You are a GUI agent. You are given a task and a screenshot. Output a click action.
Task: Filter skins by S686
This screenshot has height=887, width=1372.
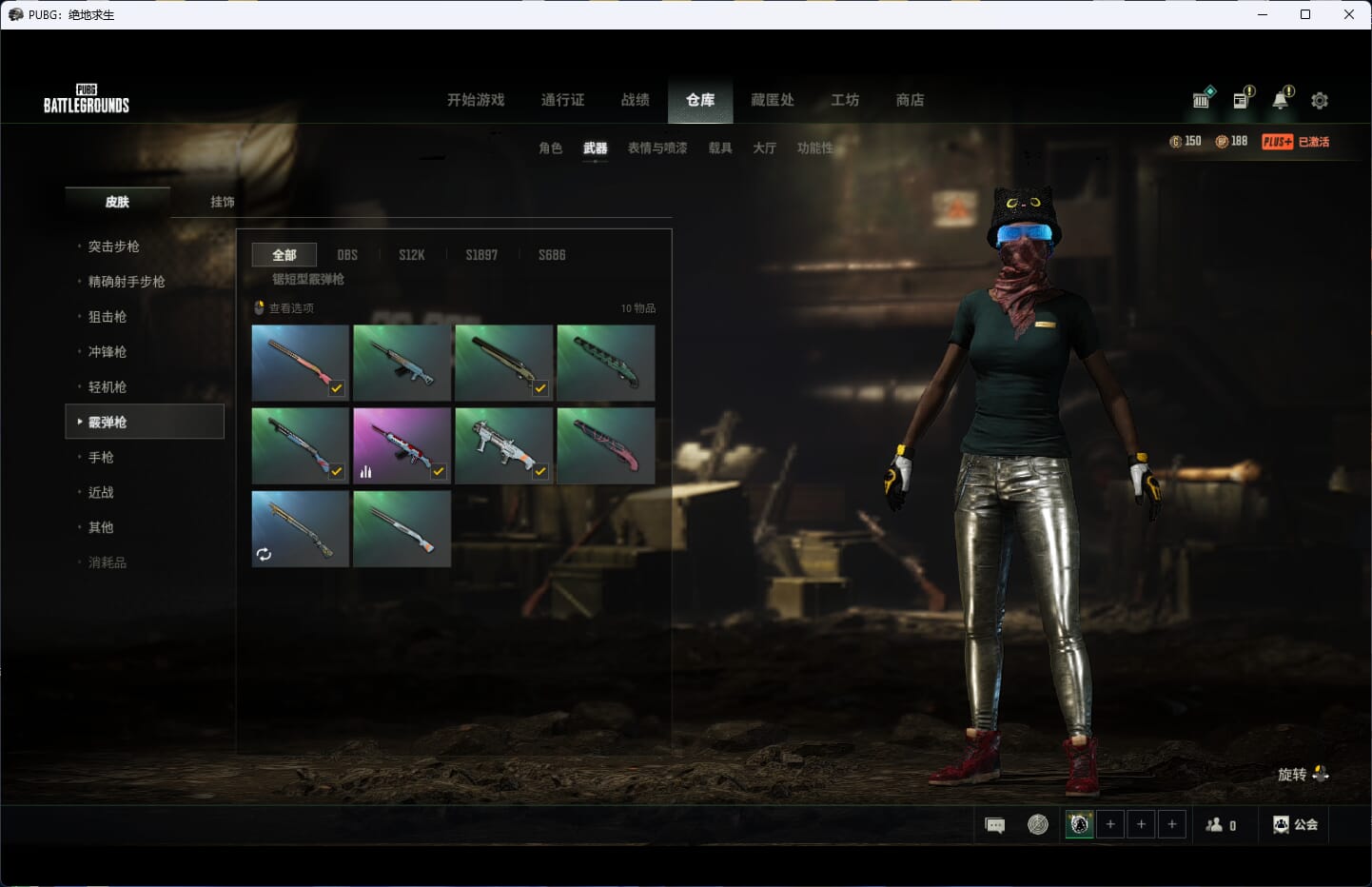point(552,255)
